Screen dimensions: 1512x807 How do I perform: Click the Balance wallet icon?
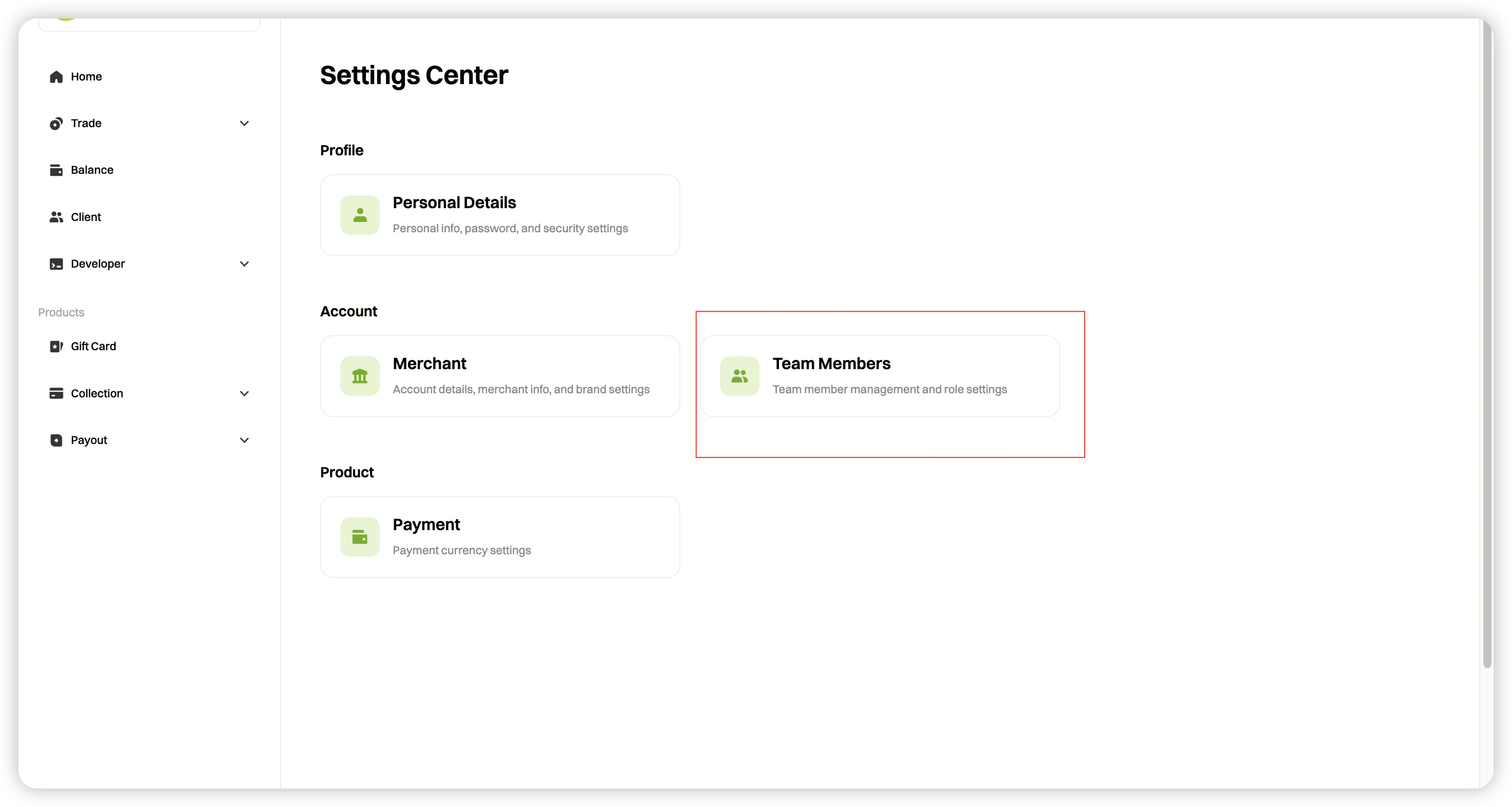click(56, 170)
